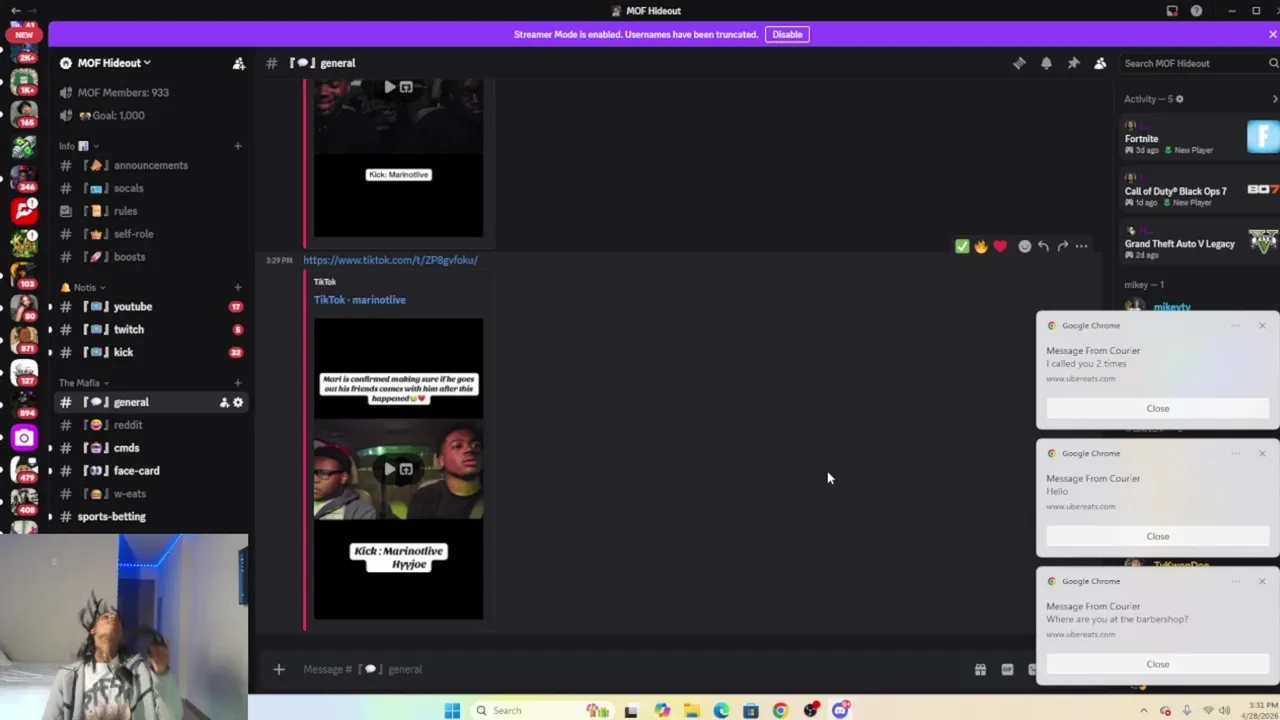
Task: Add fire emoji reaction to message
Action: [x=981, y=246]
